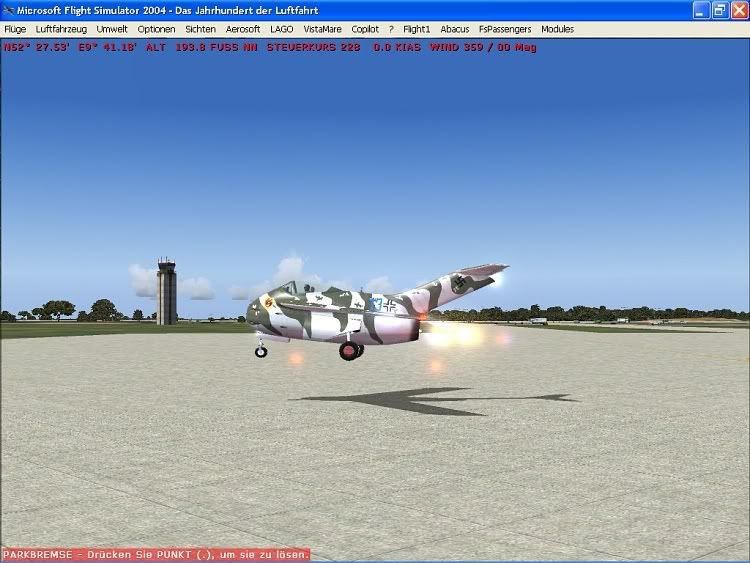750x563 pixels.
Task: Open the Umwelt menu
Action: pyautogui.click(x=112, y=29)
